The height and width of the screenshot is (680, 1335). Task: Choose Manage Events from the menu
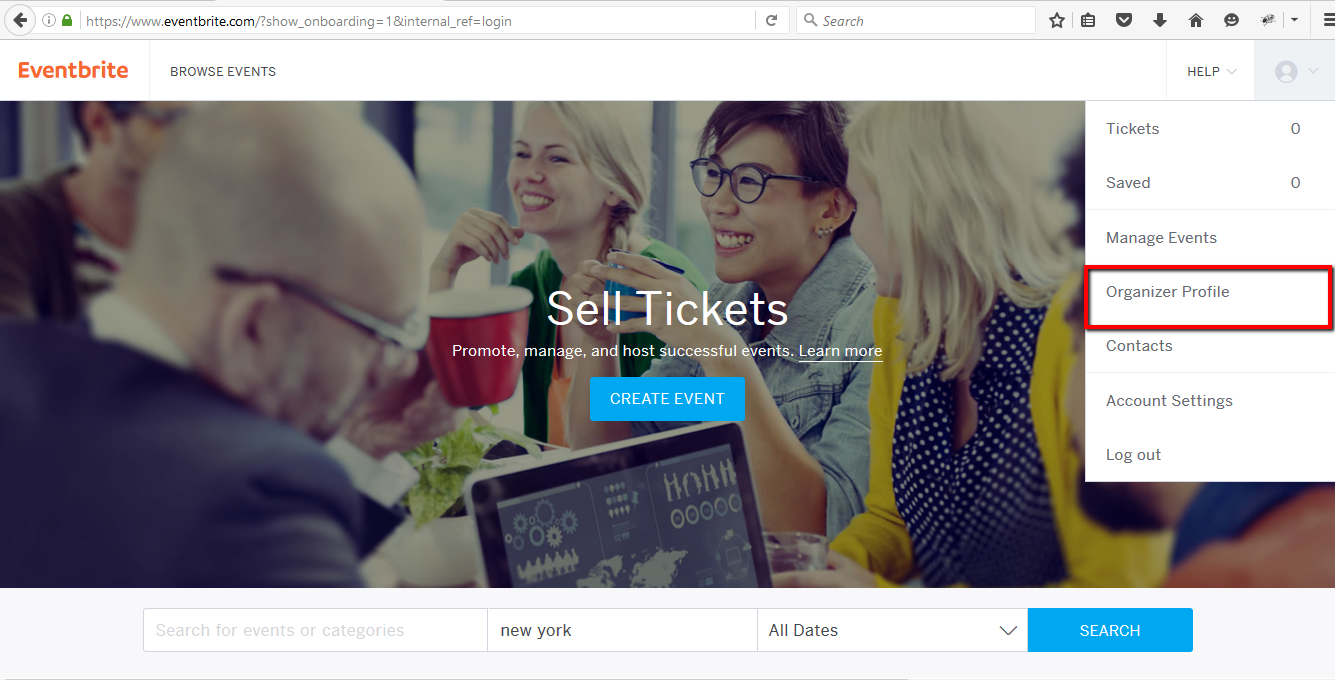tap(1161, 238)
